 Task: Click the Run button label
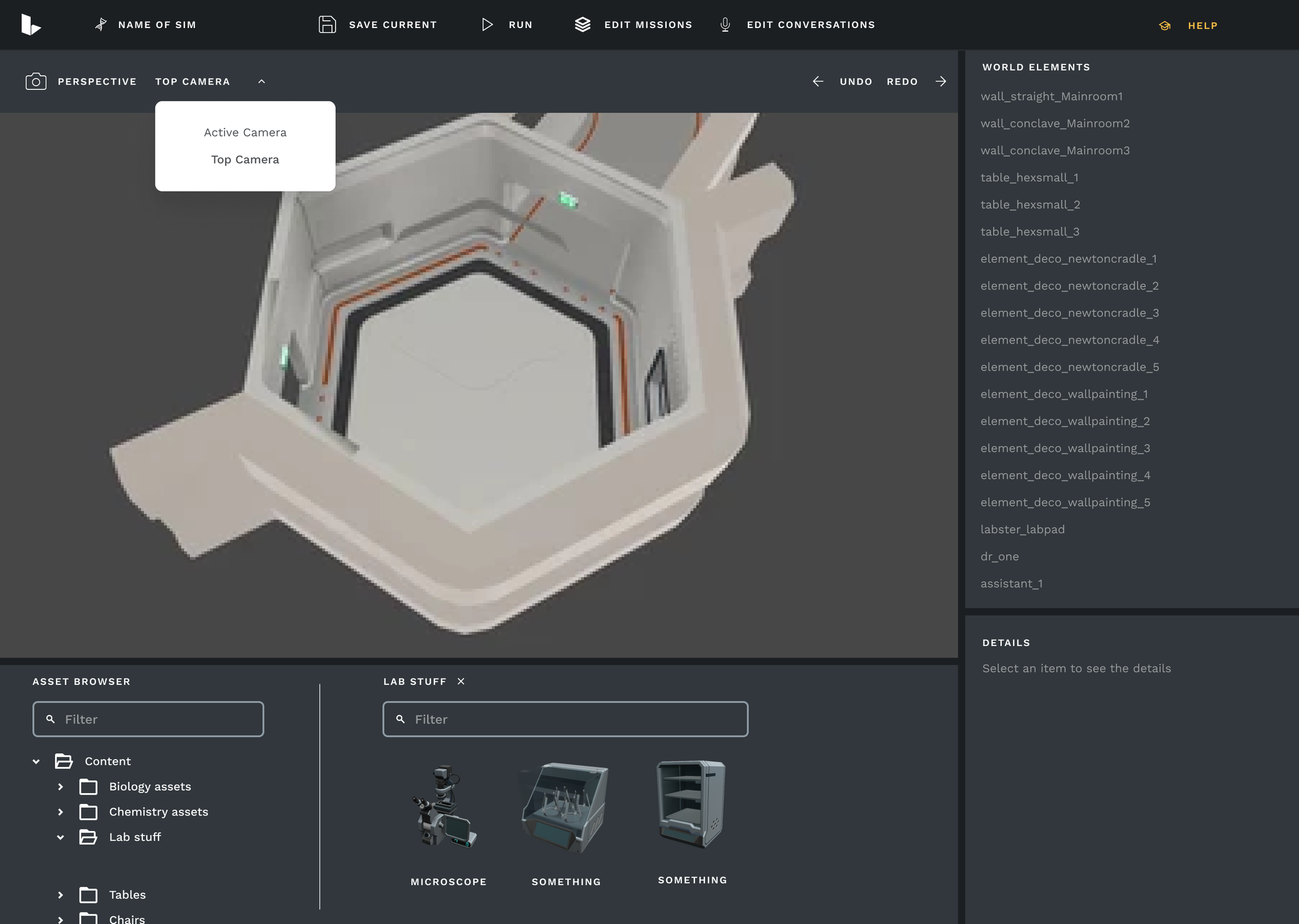click(x=521, y=24)
